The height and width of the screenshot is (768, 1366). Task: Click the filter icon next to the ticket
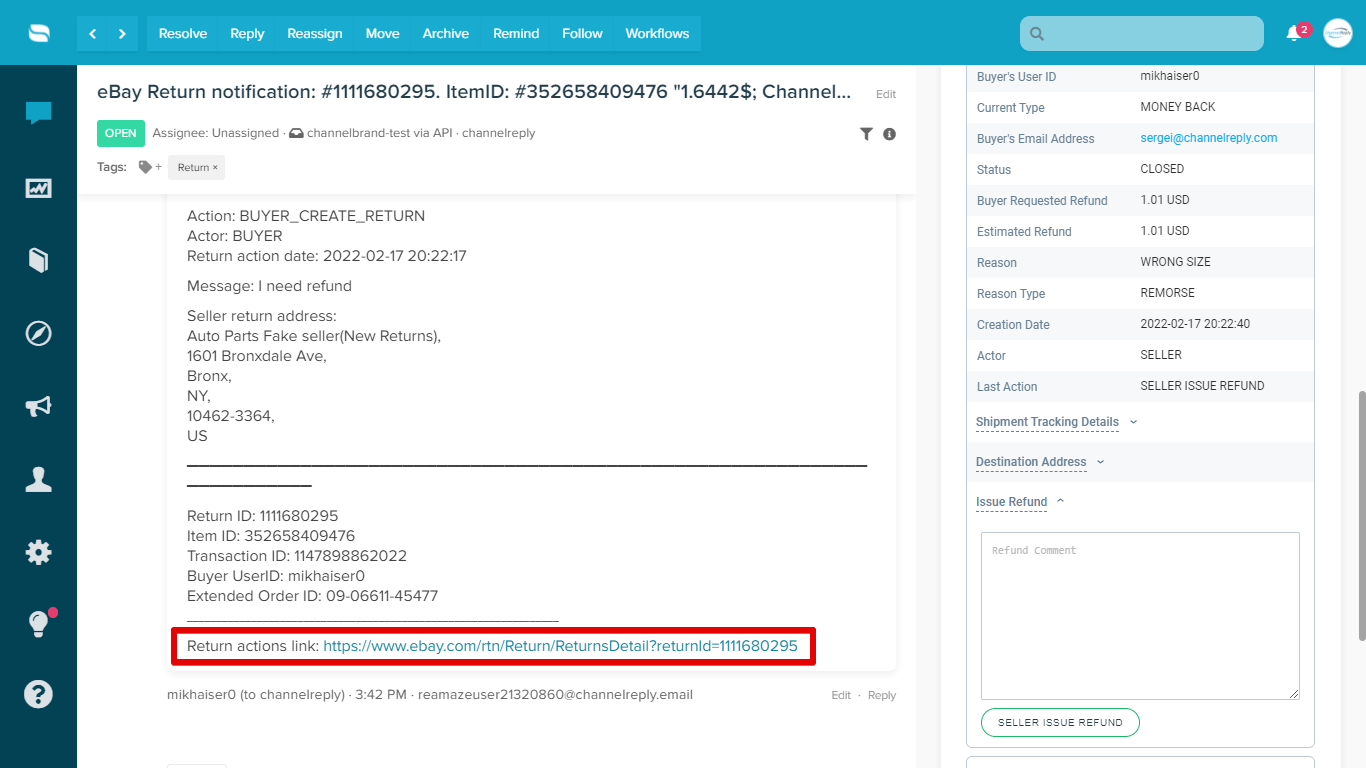[866, 133]
